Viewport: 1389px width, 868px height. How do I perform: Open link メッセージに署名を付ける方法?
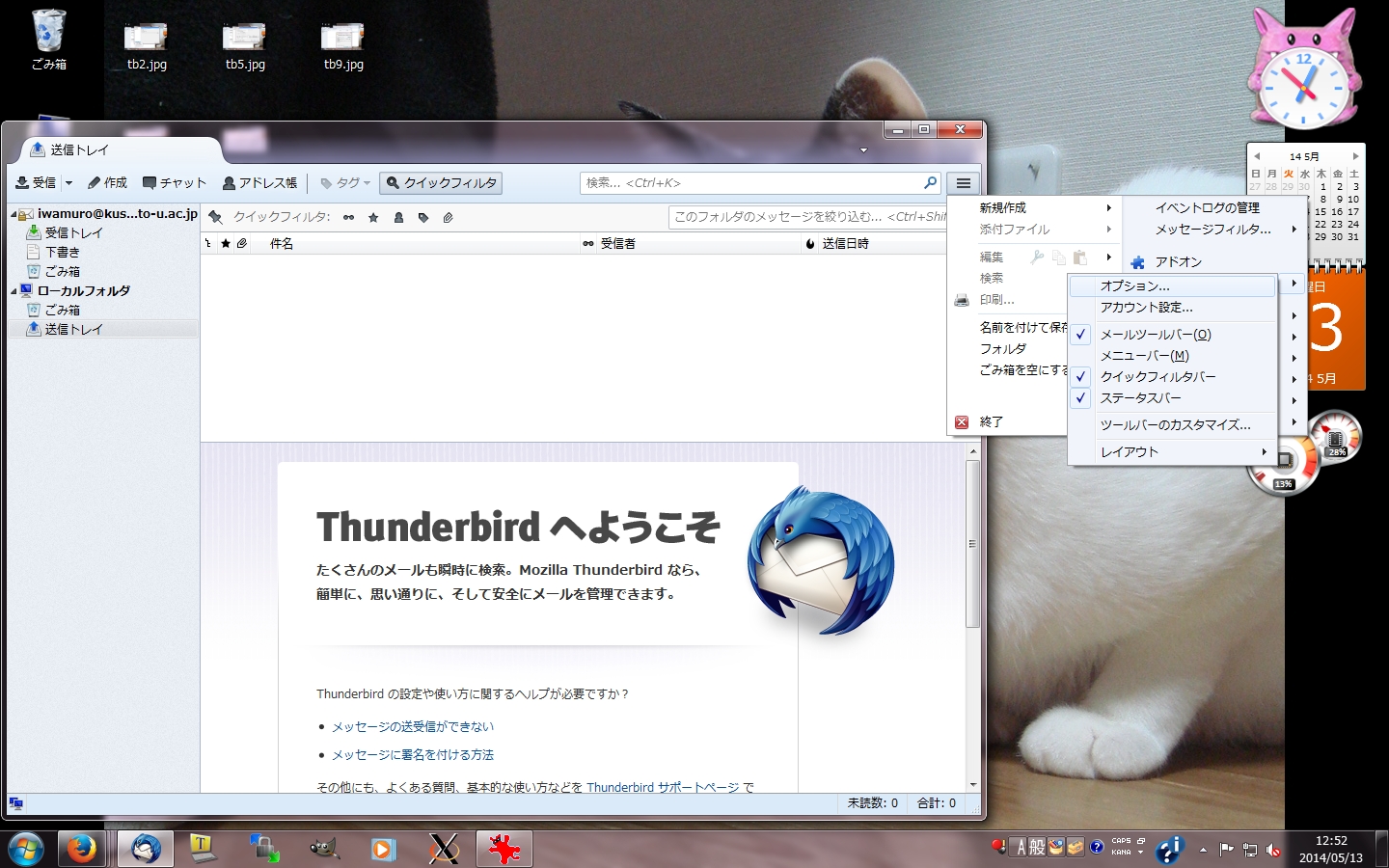tap(413, 754)
